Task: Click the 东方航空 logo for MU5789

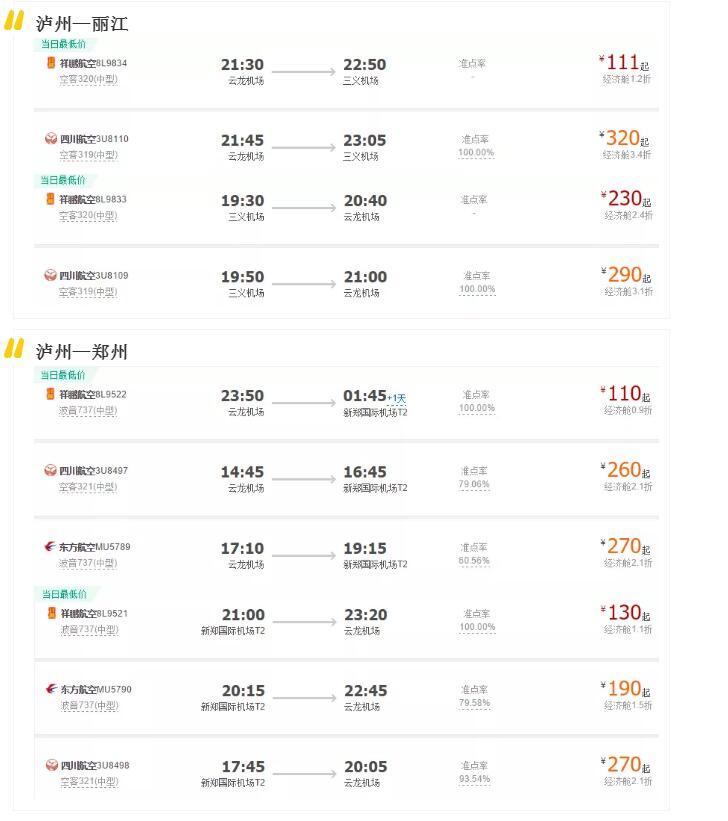Action: tap(51, 547)
